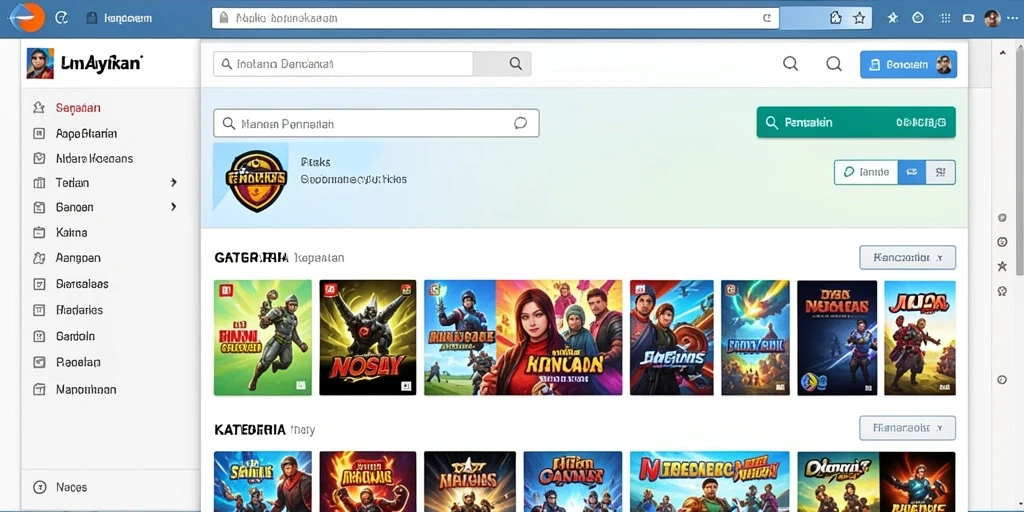Click the star icon in the right edge strip
The image size is (1024, 512).
pyautogui.click(x=1002, y=266)
